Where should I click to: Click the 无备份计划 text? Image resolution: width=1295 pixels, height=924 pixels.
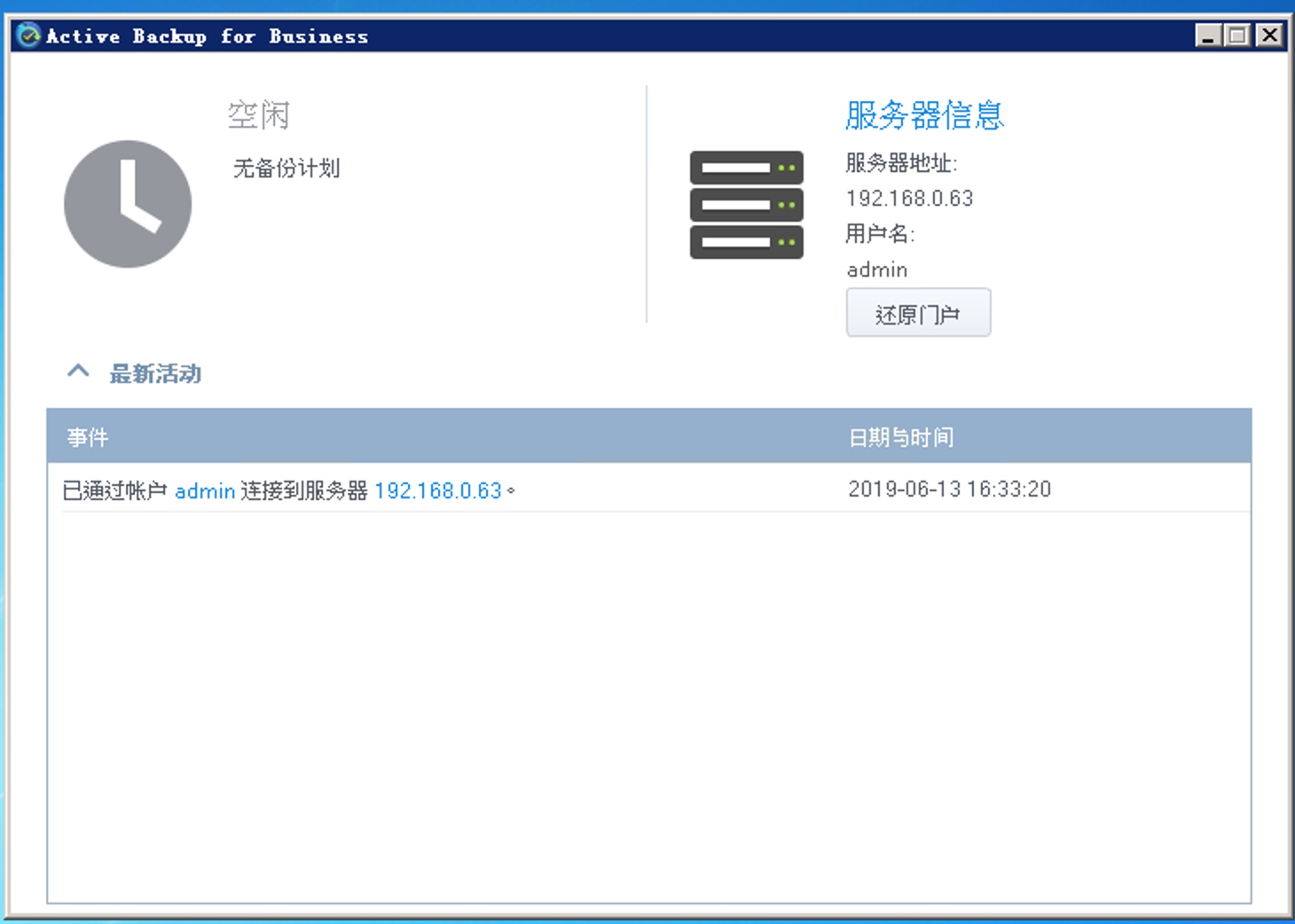coord(286,168)
